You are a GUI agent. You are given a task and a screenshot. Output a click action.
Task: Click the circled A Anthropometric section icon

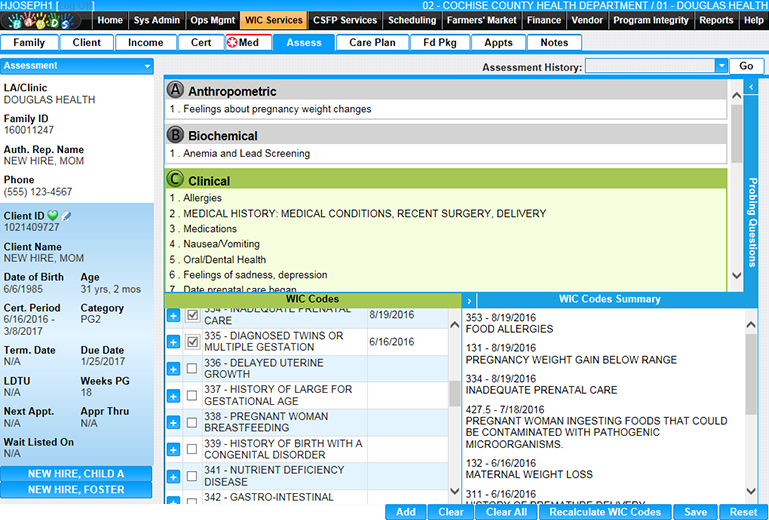point(176,90)
